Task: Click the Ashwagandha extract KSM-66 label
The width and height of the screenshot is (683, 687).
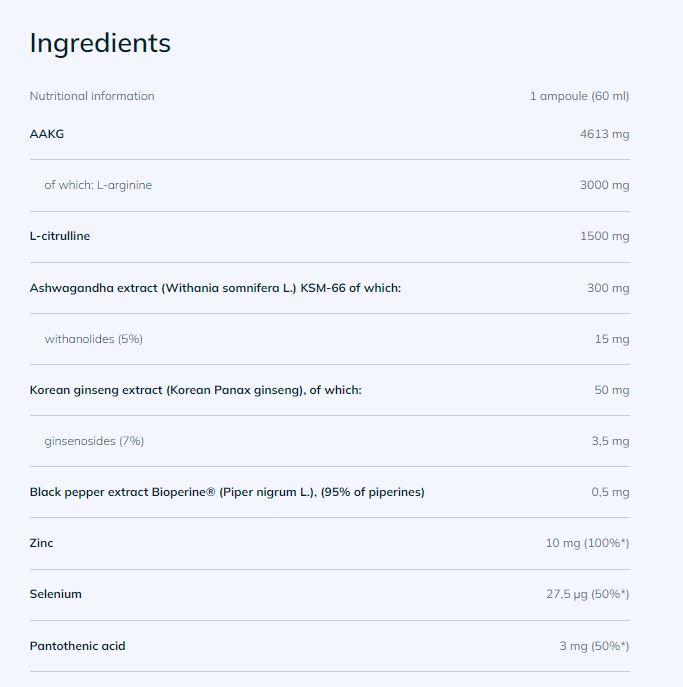Action: [215, 288]
